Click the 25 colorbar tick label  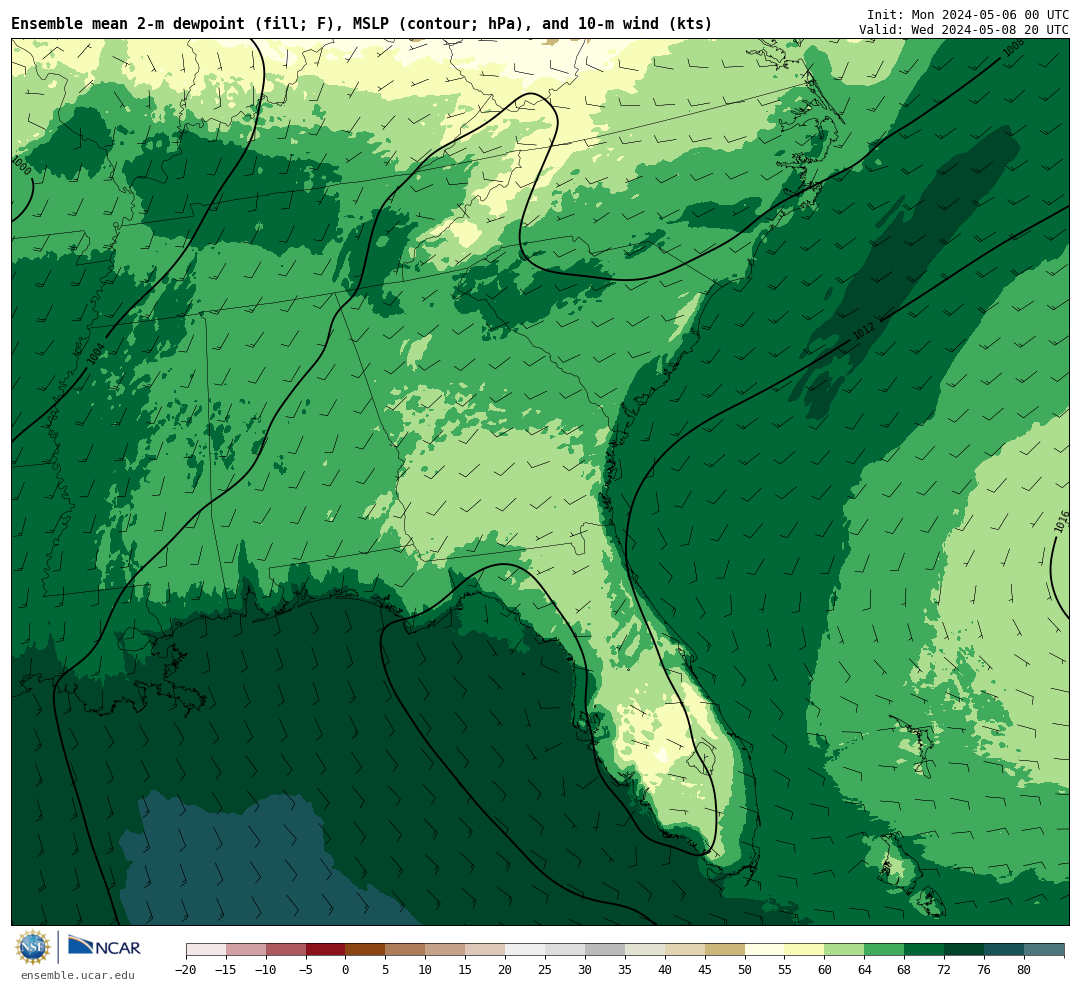click(545, 970)
